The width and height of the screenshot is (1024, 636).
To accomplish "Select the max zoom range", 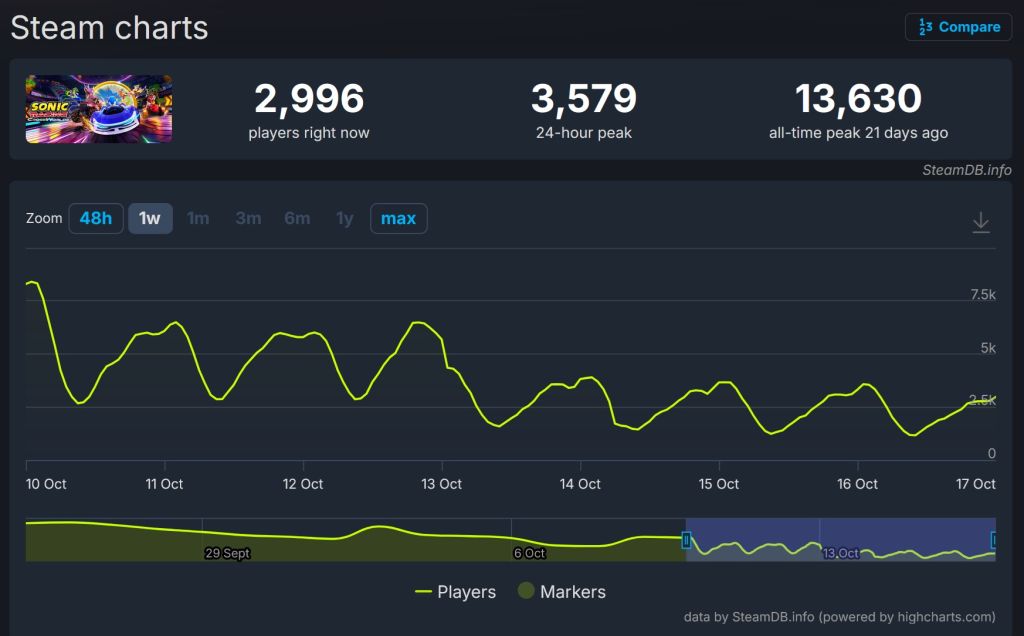I will tap(398, 218).
